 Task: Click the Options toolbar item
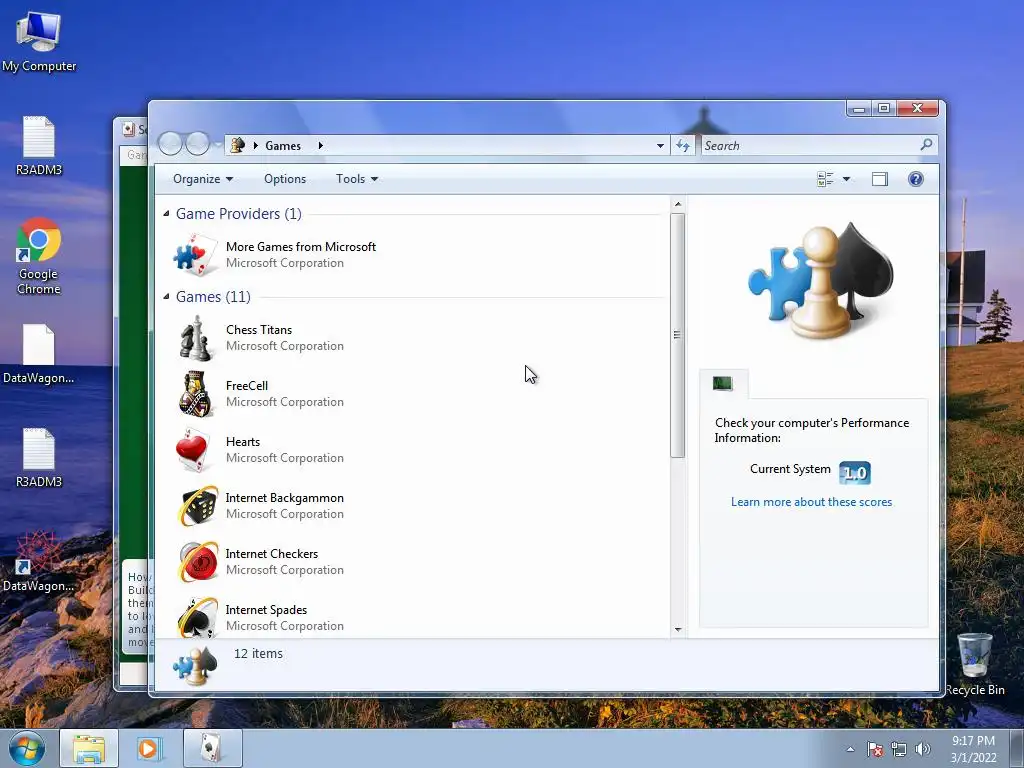[285, 179]
